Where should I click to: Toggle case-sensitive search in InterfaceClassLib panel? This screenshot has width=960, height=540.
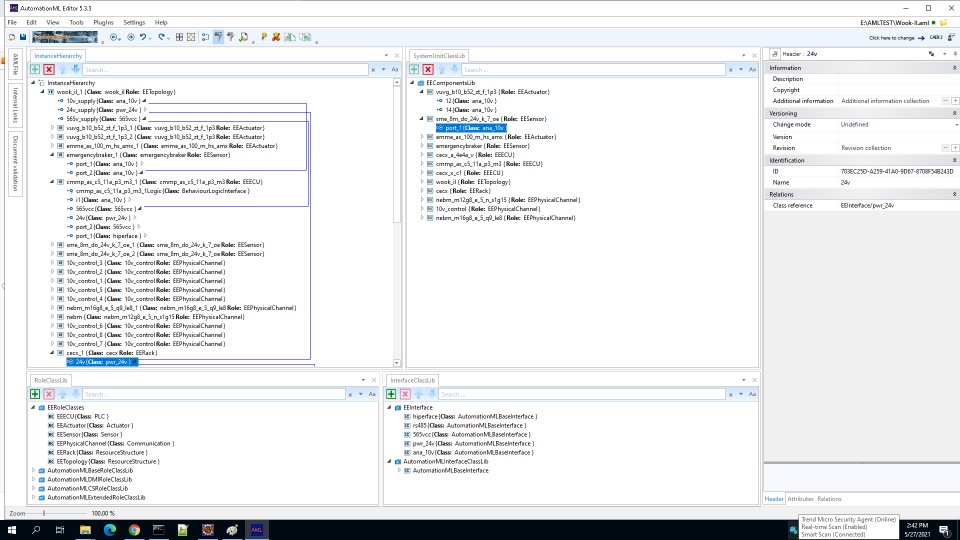pos(752,394)
